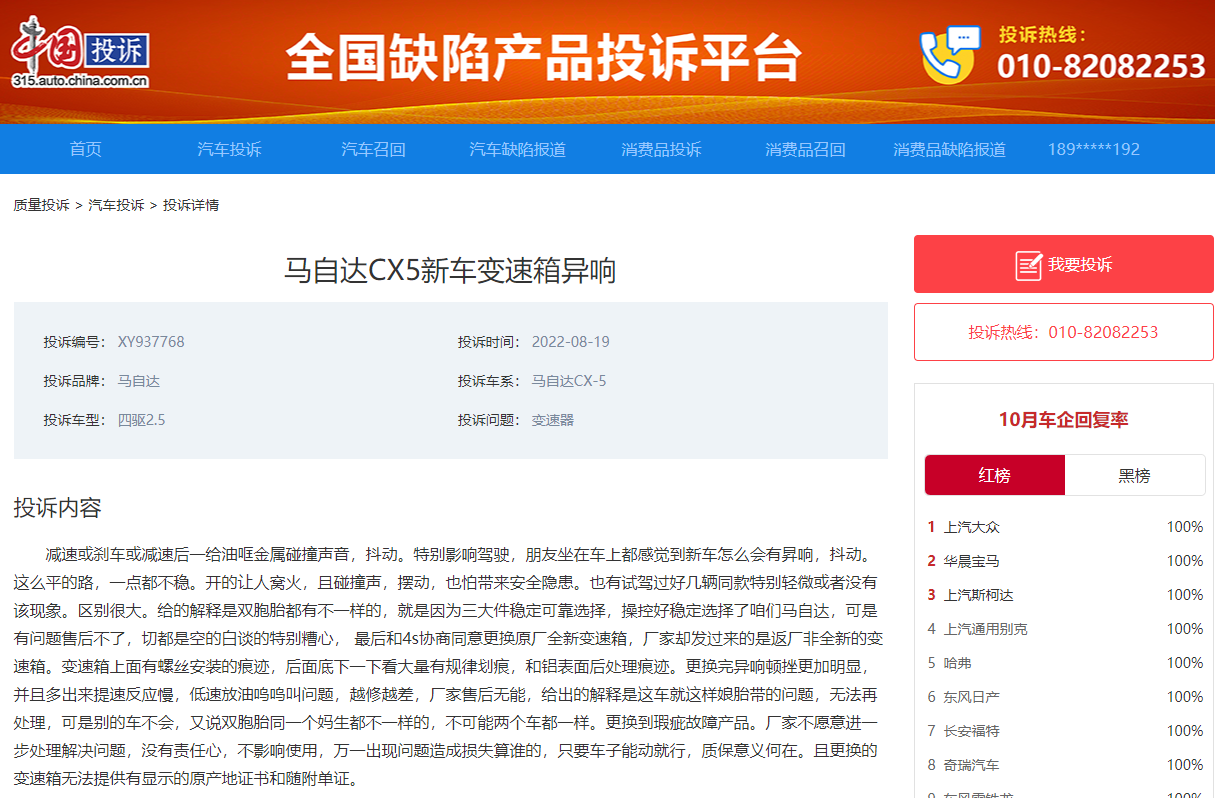Image resolution: width=1215 pixels, height=798 pixels.
Task: Click 哈弗 ranking entry
Action: pos(957,663)
